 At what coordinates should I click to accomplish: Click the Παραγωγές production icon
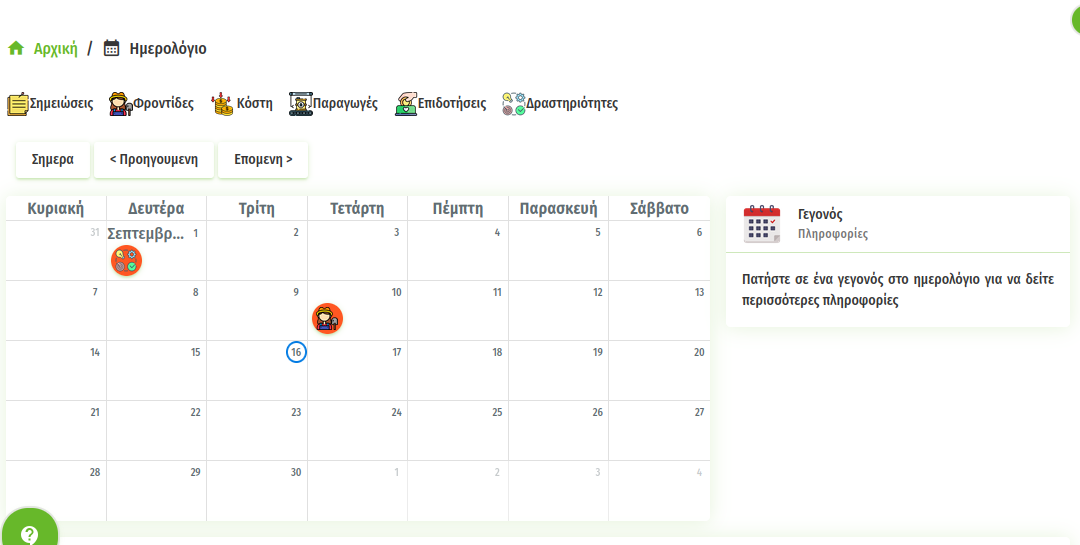click(300, 104)
